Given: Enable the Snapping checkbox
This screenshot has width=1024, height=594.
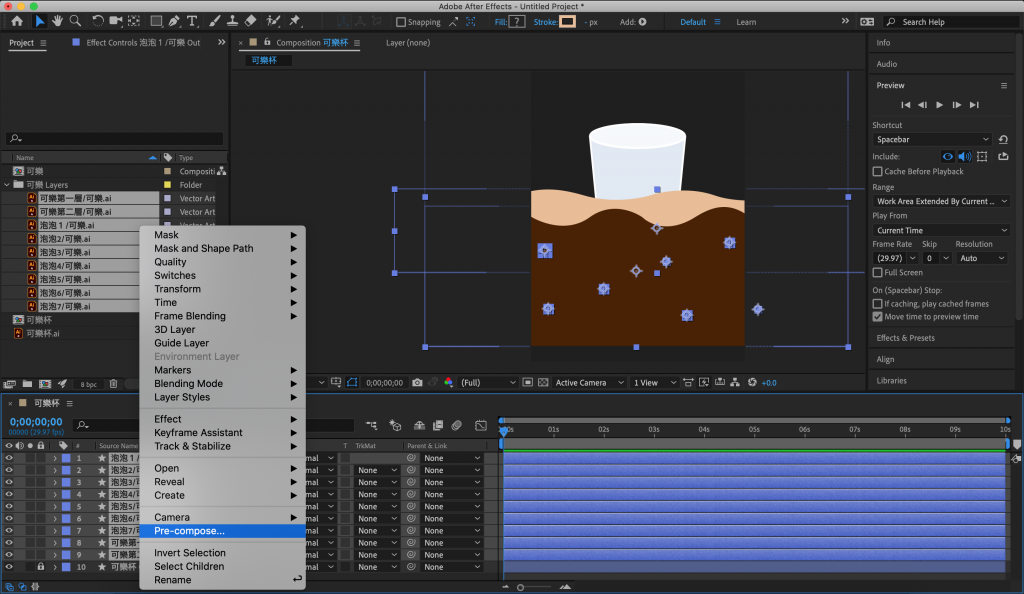Looking at the screenshot, I should pyautogui.click(x=401, y=22).
